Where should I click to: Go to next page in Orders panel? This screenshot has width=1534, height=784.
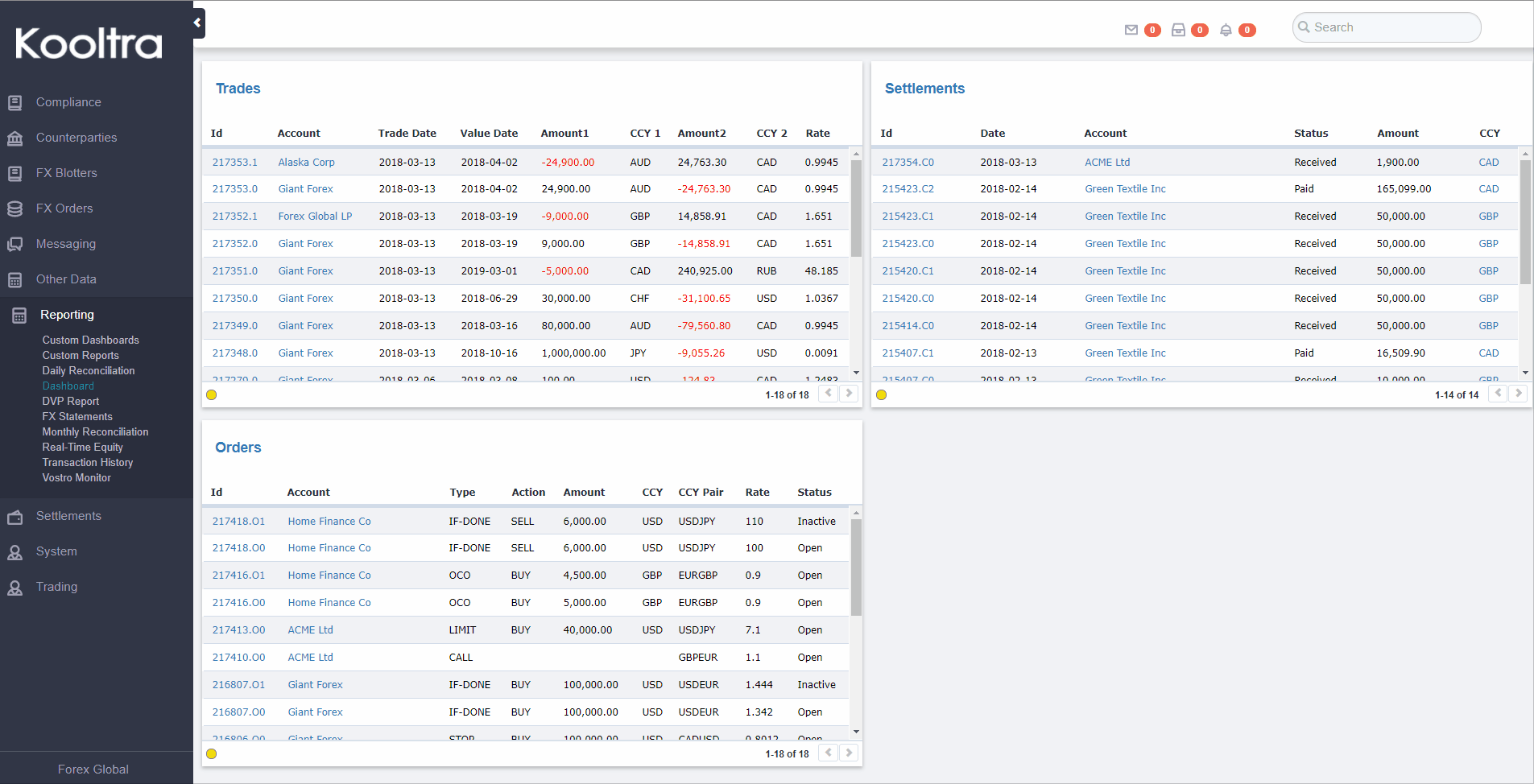point(849,753)
